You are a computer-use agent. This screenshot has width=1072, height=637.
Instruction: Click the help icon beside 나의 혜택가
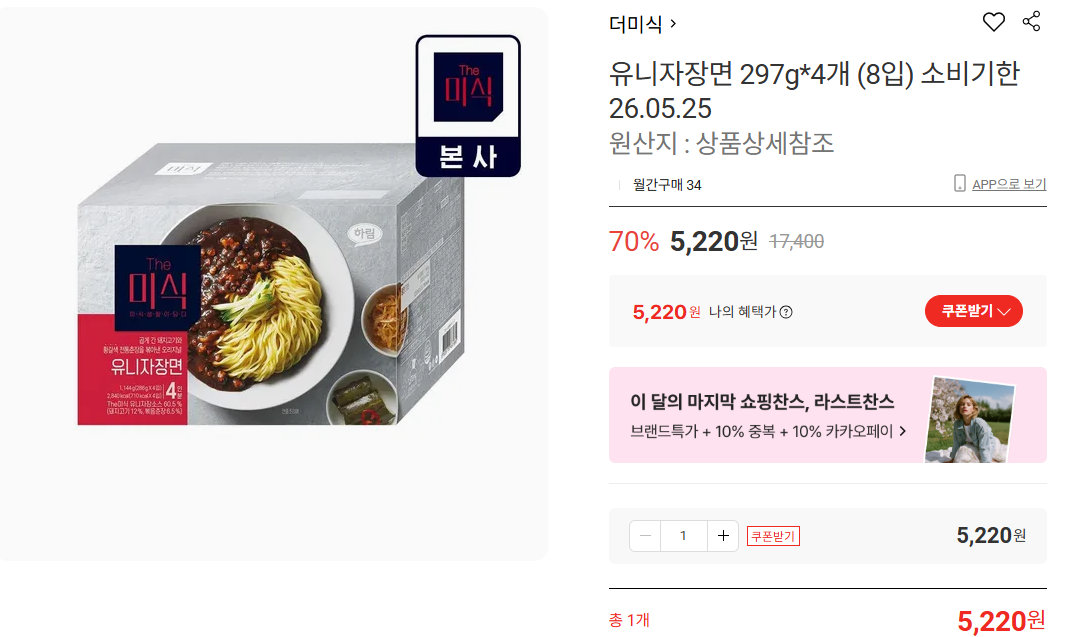click(786, 312)
